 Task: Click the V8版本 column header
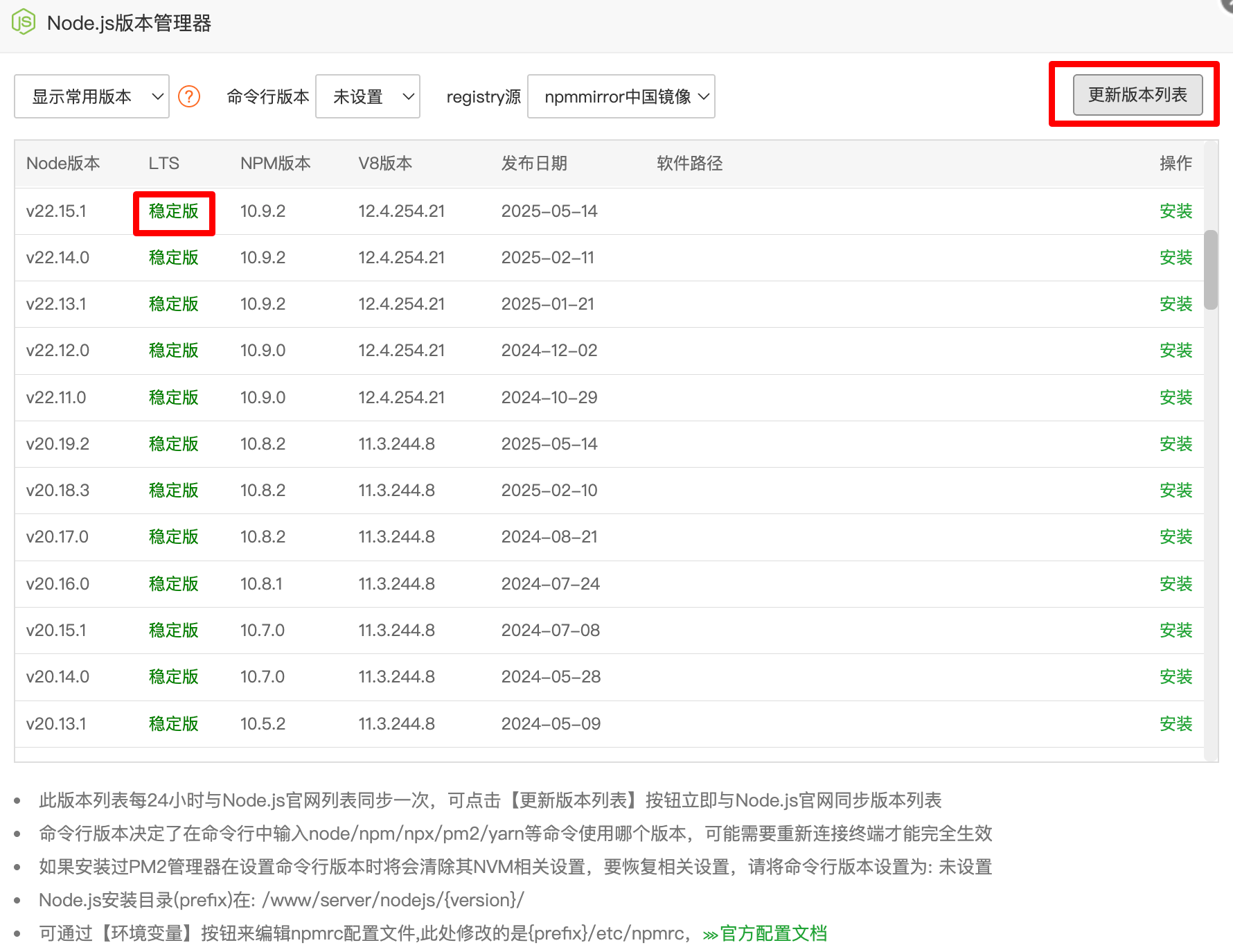point(385,164)
